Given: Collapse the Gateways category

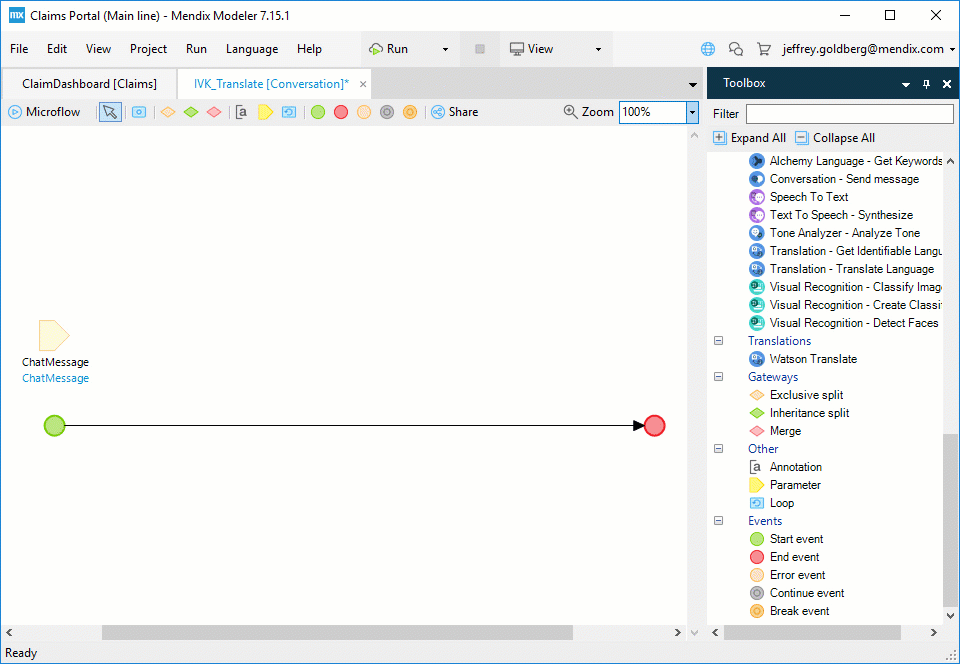Looking at the screenshot, I should coord(719,377).
